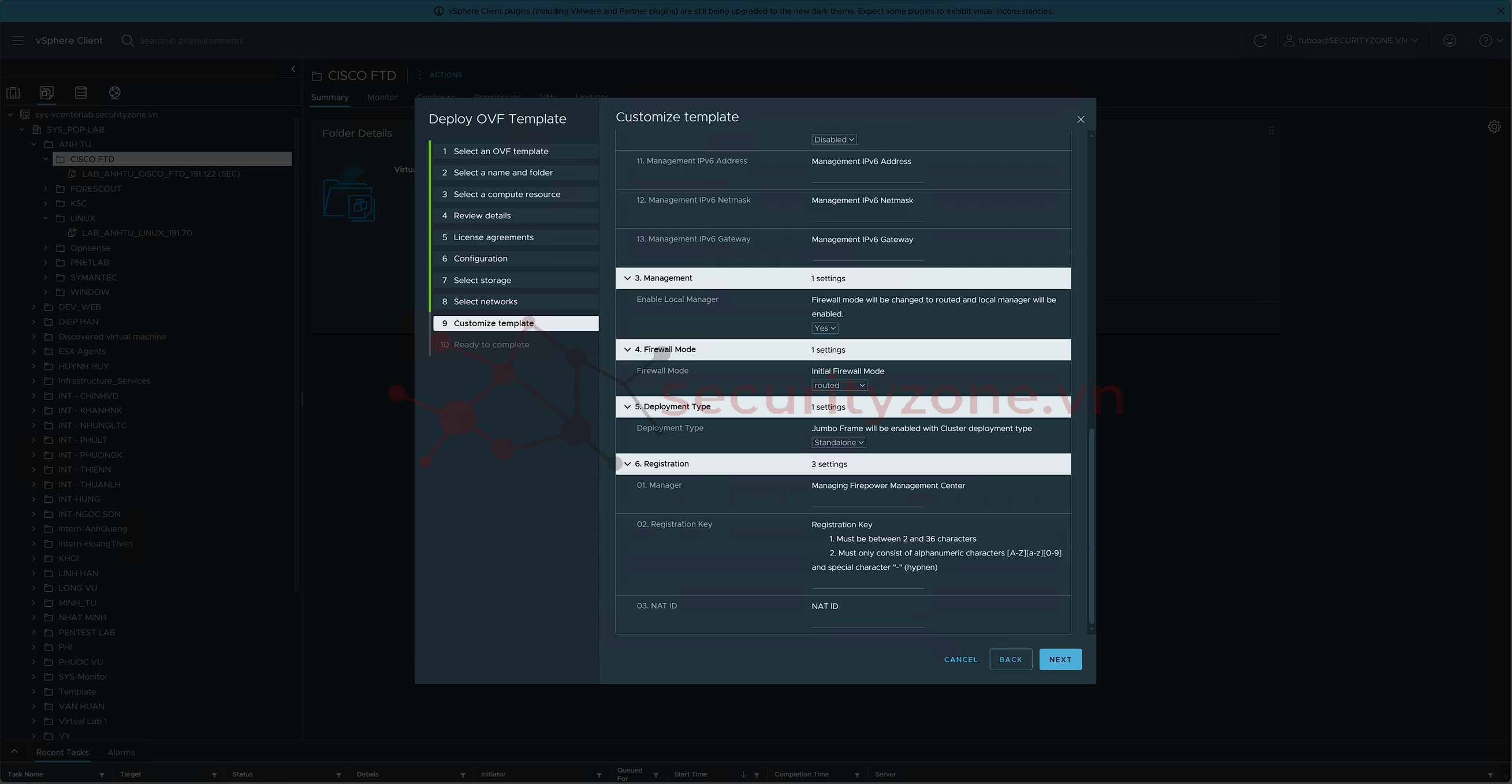Click the NEXT button
The width and height of the screenshot is (1512, 784).
click(x=1059, y=660)
